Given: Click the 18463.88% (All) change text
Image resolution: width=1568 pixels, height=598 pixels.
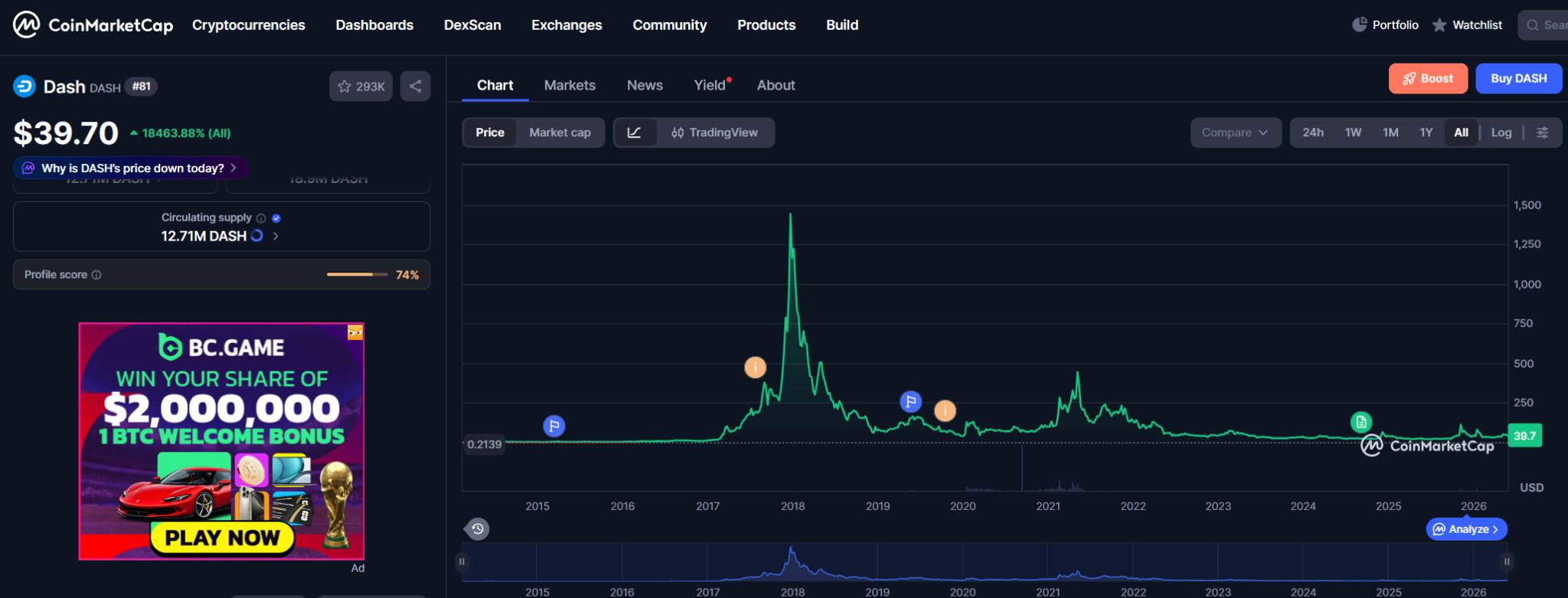Looking at the screenshot, I should click(186, 133).
